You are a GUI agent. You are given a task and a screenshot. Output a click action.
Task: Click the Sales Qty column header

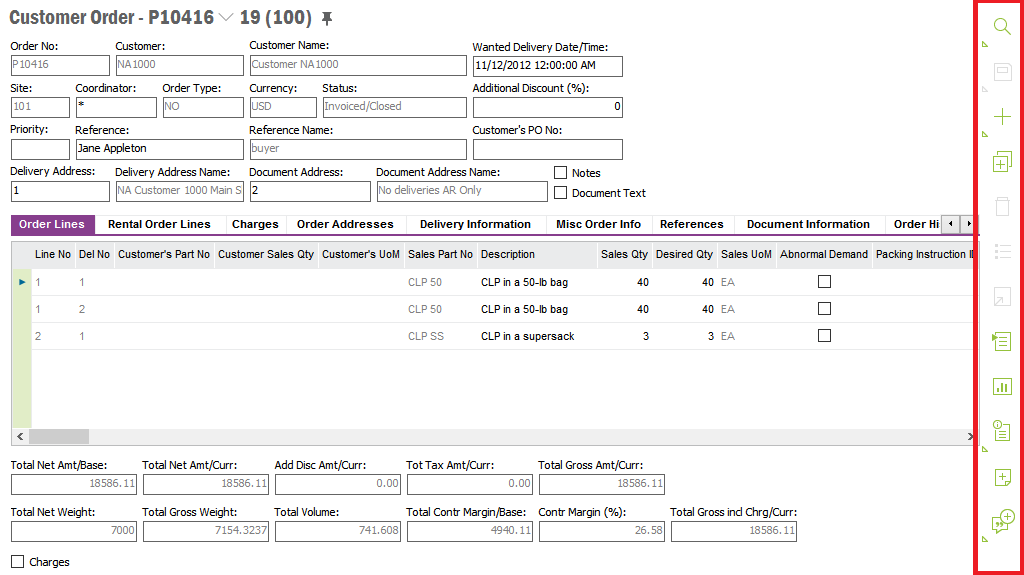point(624,255)
